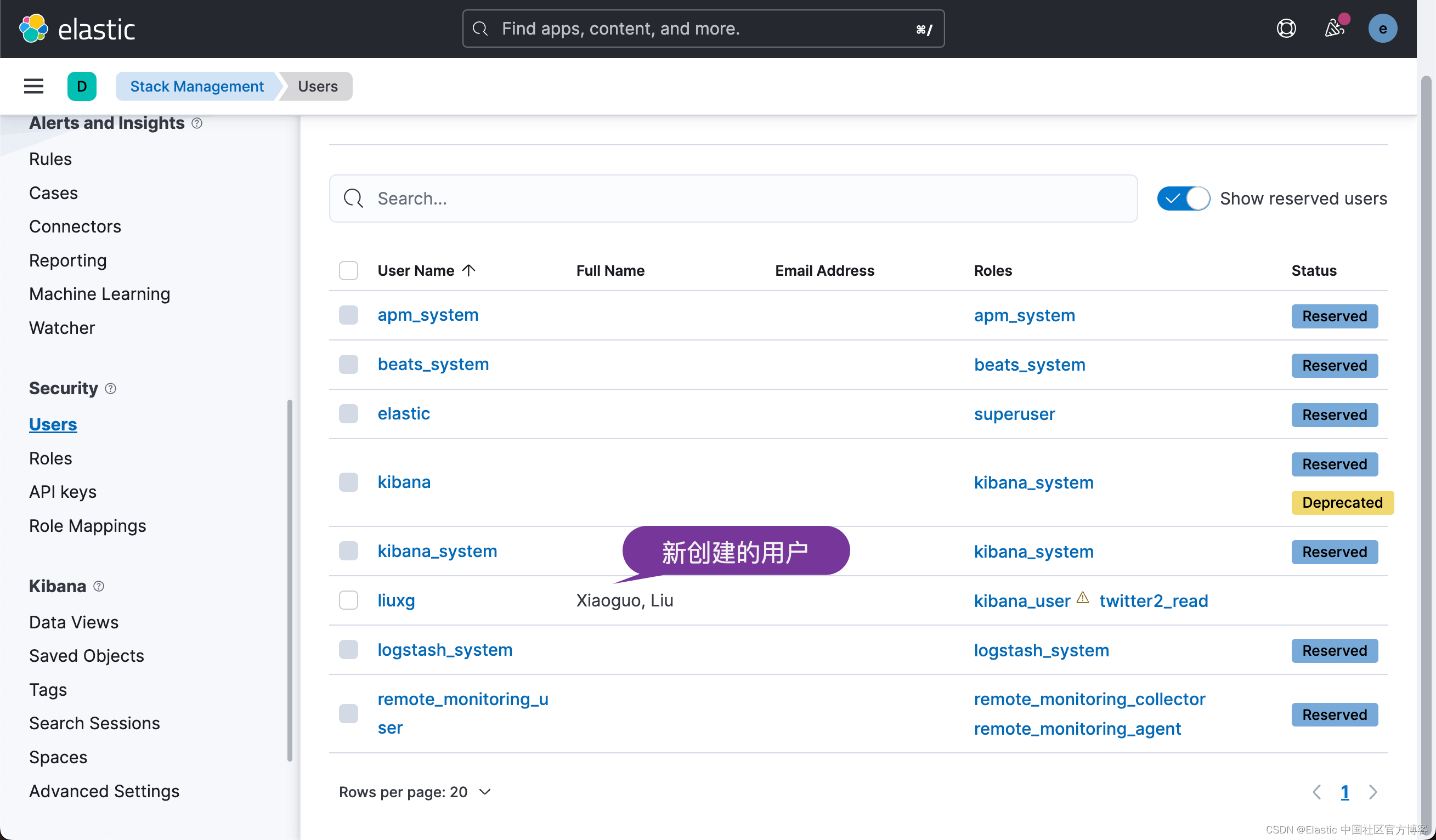Toggle the Show reserved users switch
The height and width of the screenshot is (840, 1436).
(1183, 198)
